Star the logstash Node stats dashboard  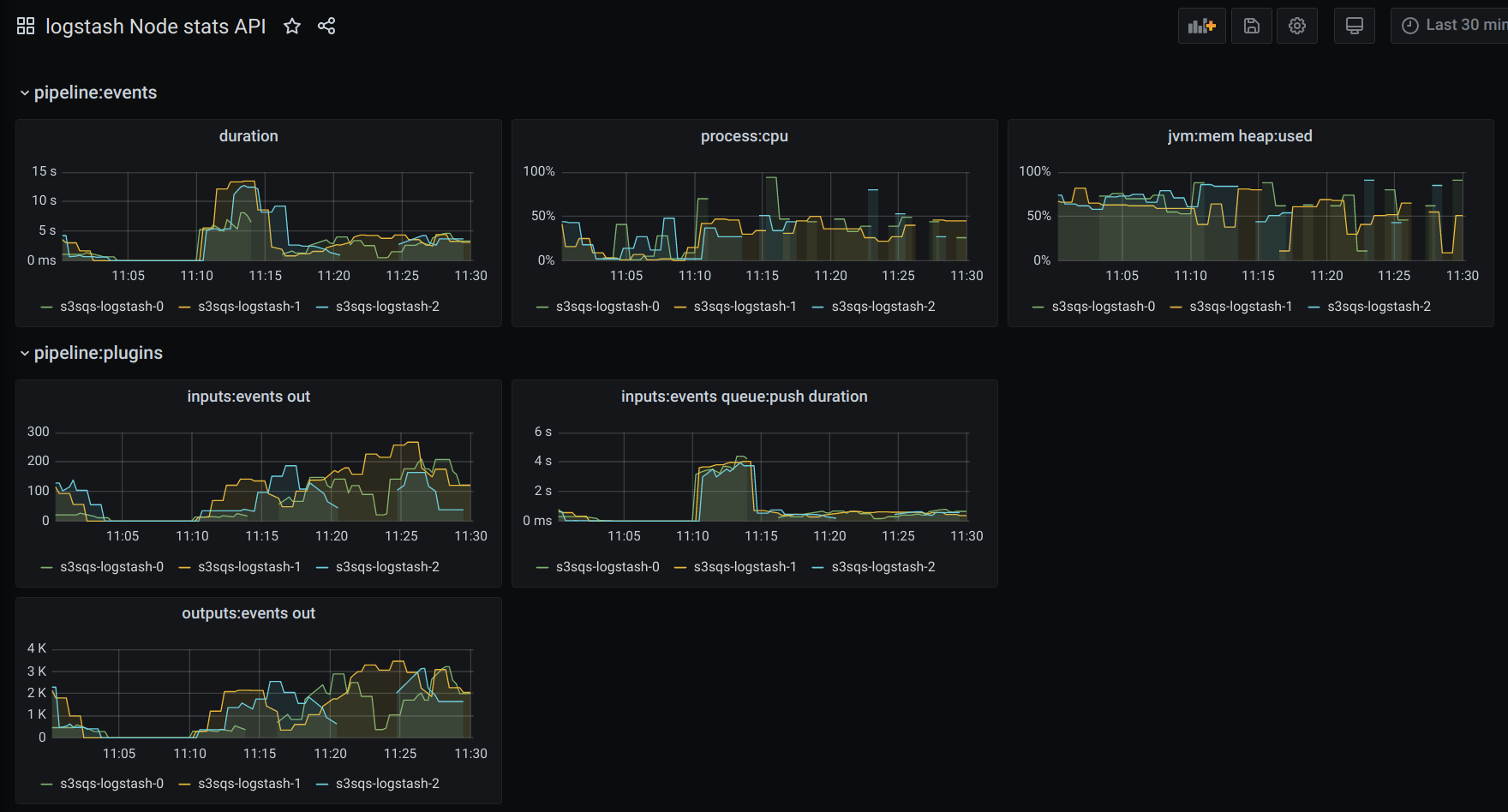(292, 26)
